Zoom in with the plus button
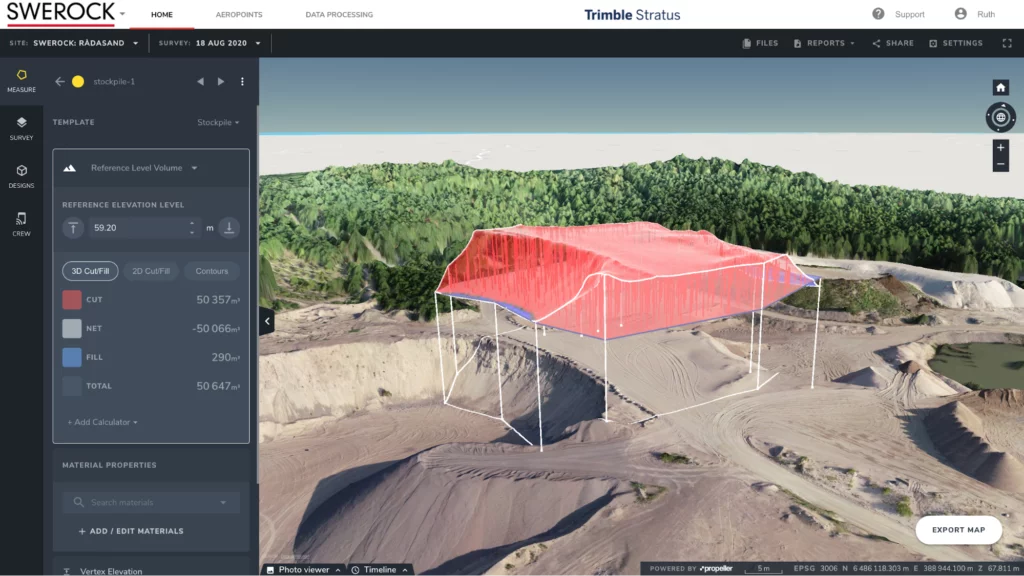Screen dimensions: 1024x576 [1000, 148]
